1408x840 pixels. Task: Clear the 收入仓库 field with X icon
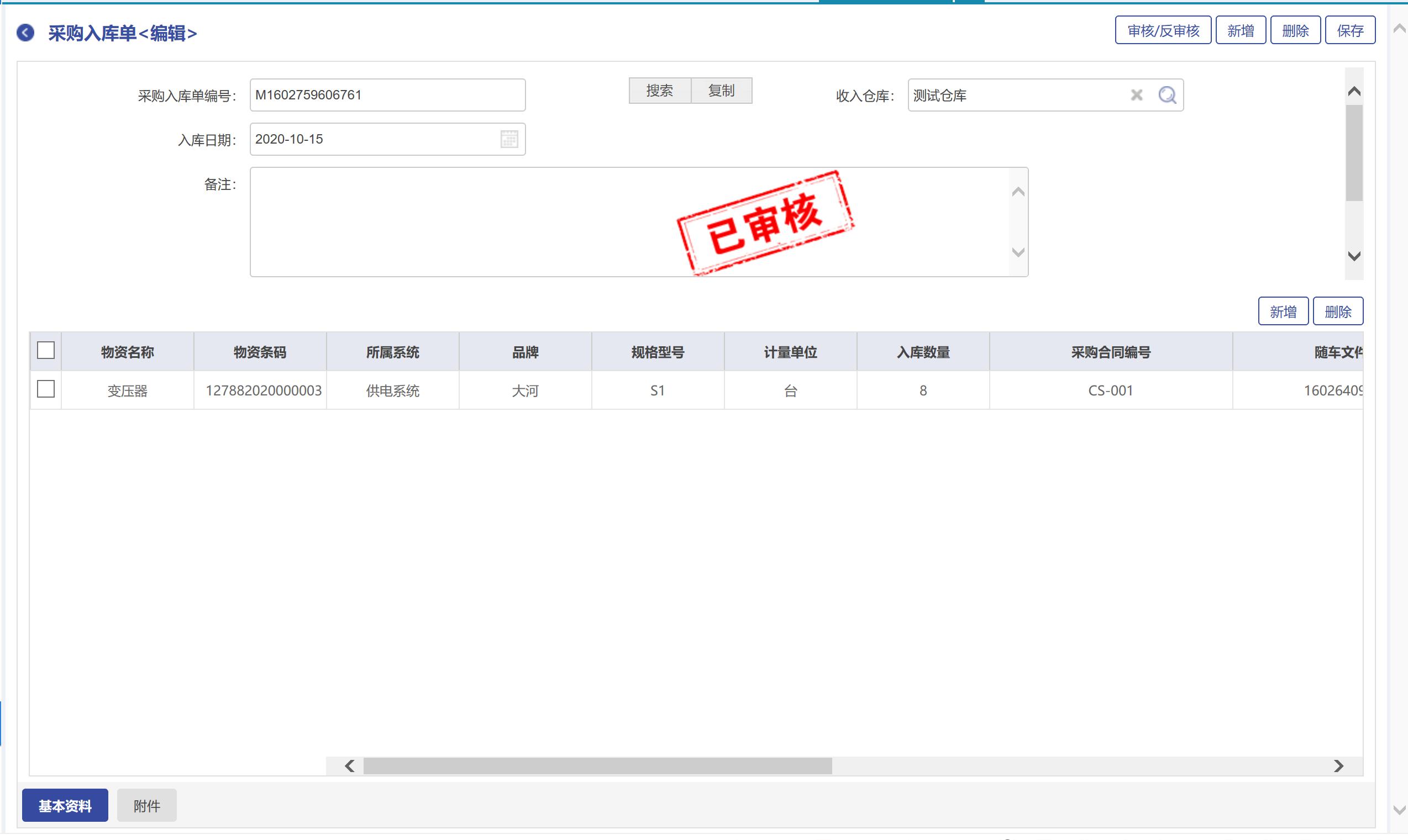(x=1136, y=95)
